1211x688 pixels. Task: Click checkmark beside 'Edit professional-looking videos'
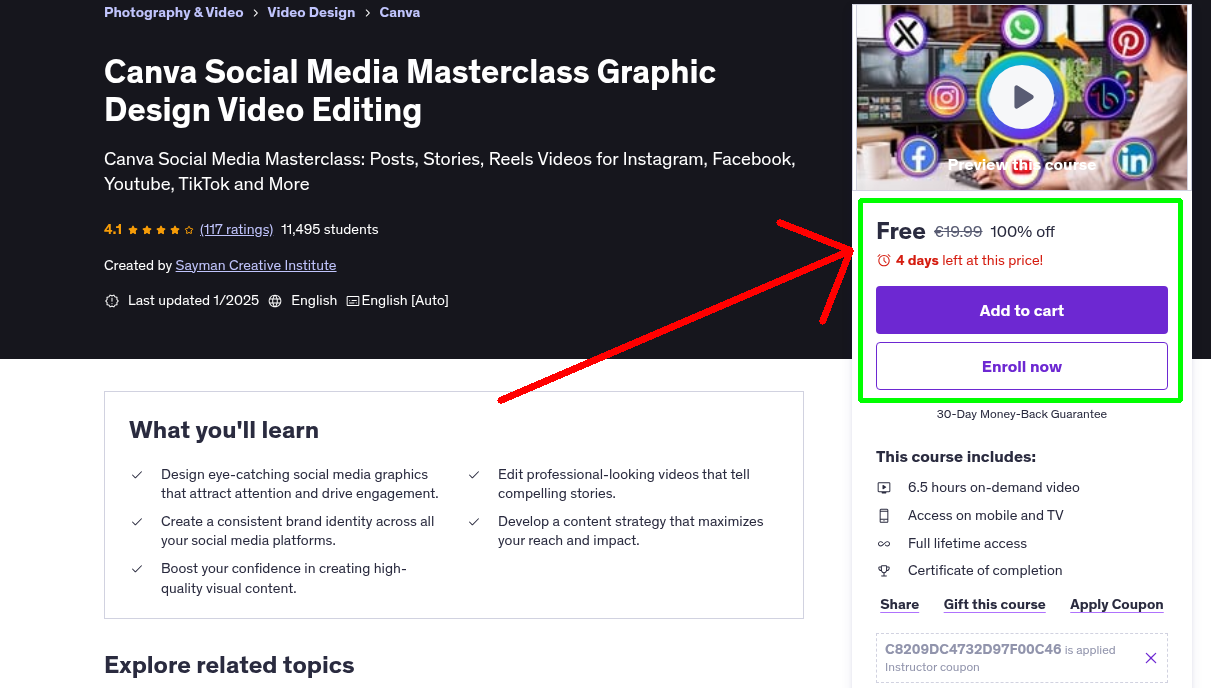point(475,475)
